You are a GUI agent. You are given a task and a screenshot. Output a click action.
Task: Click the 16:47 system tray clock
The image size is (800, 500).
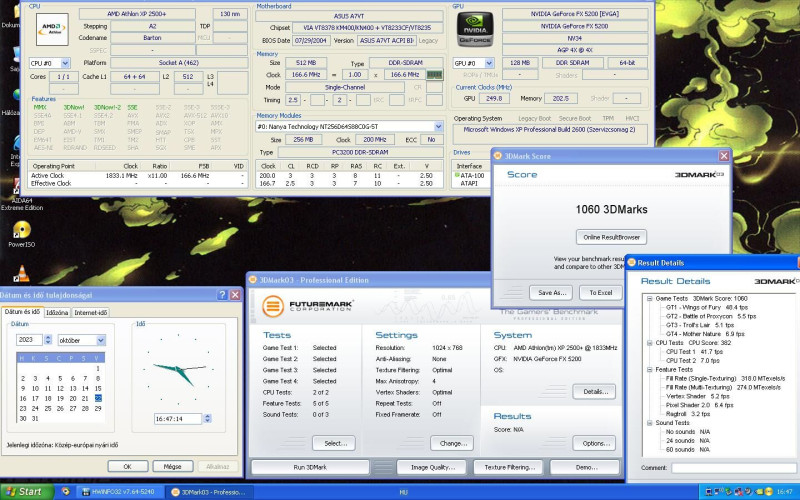pyautogui.click(x=785, y=492)
